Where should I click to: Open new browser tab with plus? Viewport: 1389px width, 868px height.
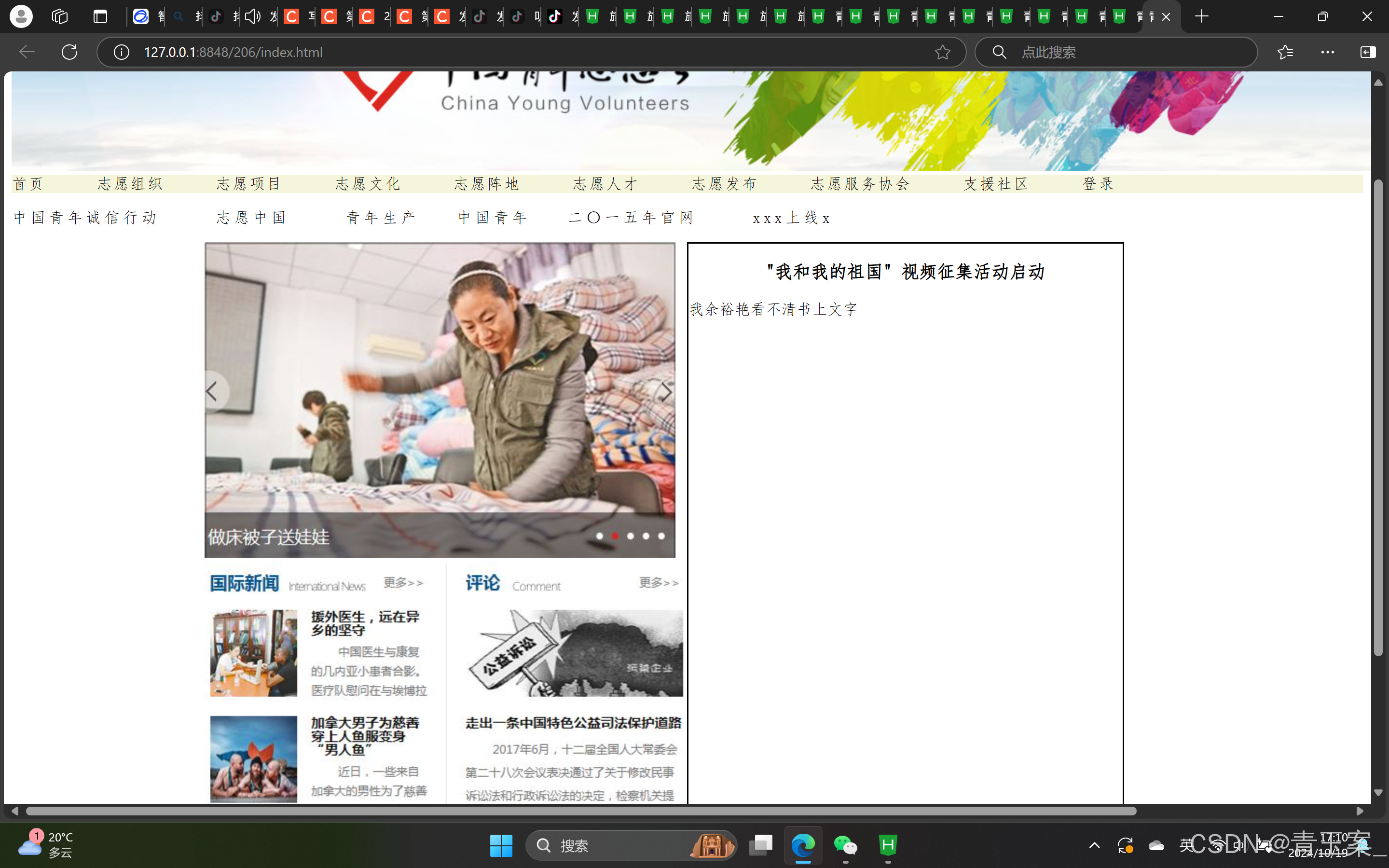click(x=1201, y=17)
